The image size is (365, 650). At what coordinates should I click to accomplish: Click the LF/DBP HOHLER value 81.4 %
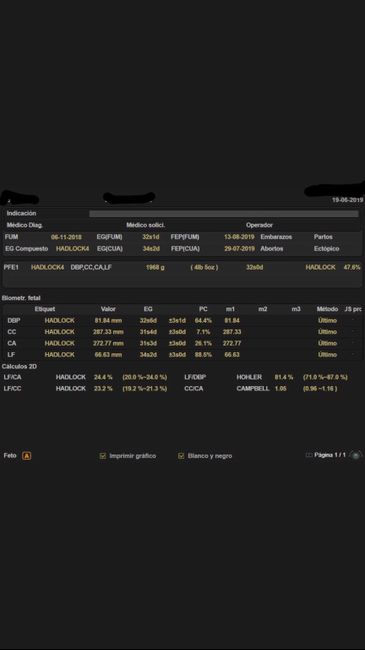(284, 377)
